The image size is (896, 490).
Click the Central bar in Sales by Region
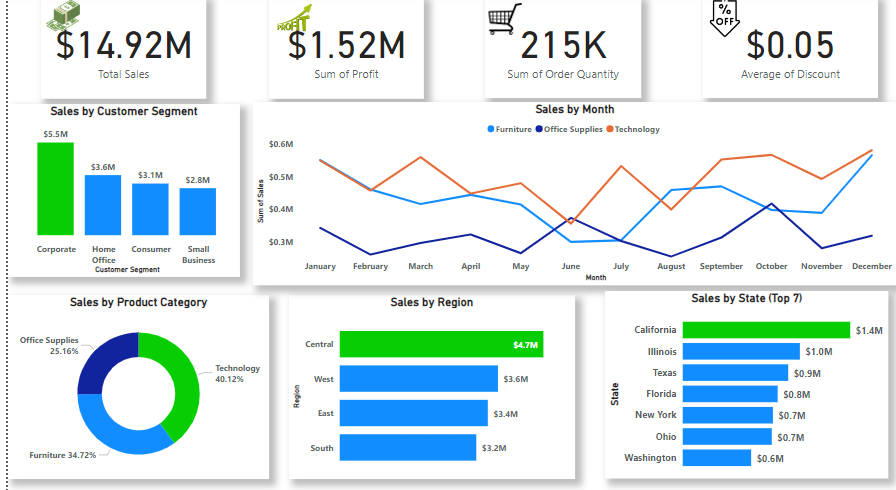coord(440,345)
